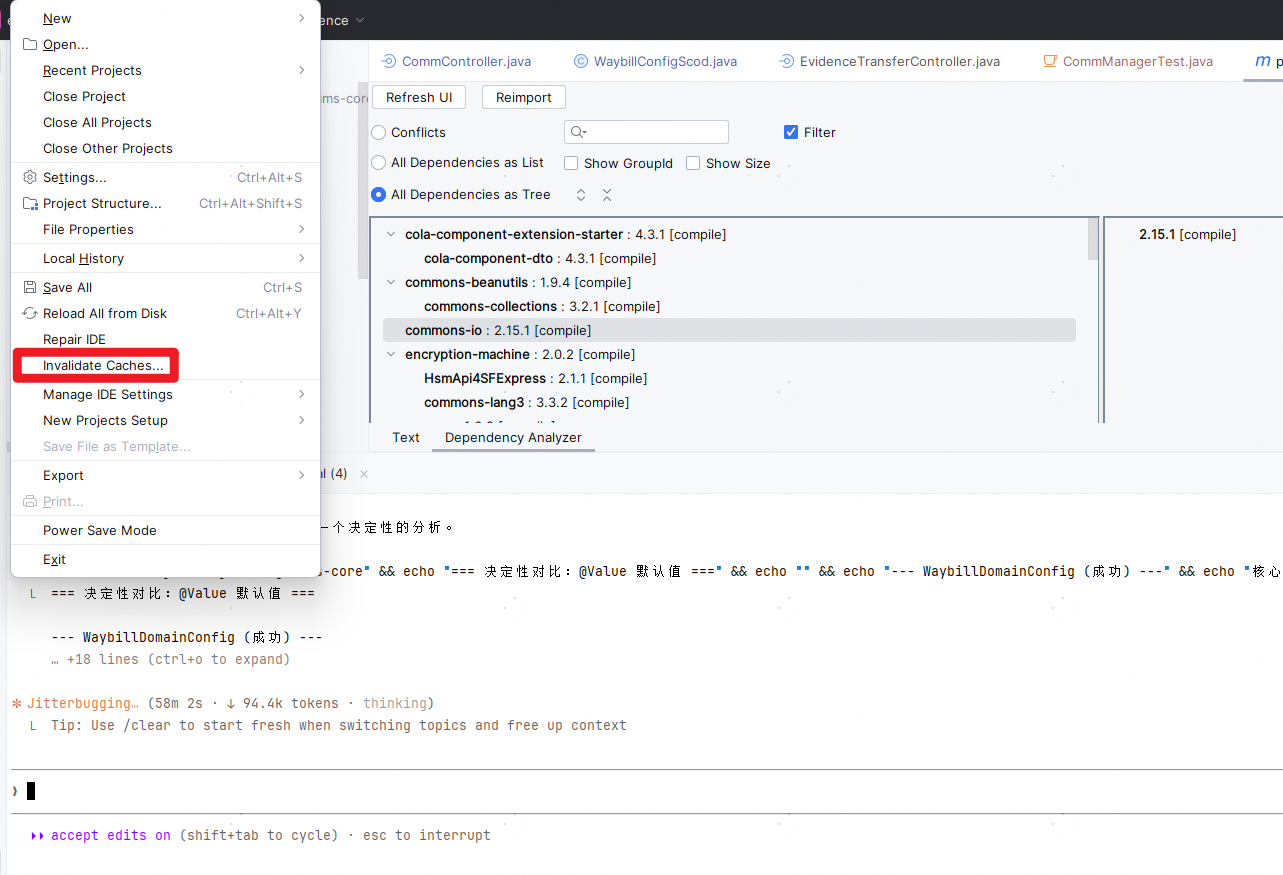Switch to the Dependency Analyzer tab
Screen dimensions: 1283x875
click(513, 437)
